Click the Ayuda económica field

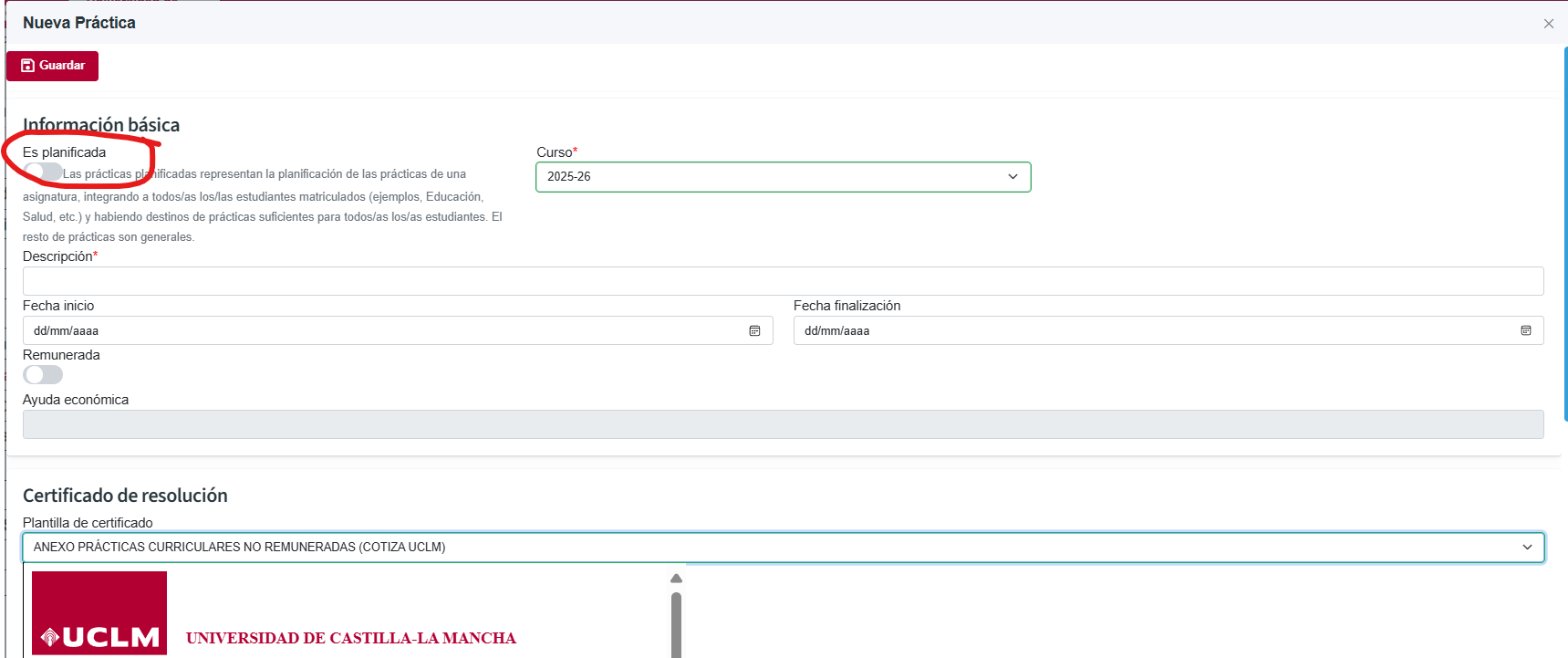tap(782, 424)
